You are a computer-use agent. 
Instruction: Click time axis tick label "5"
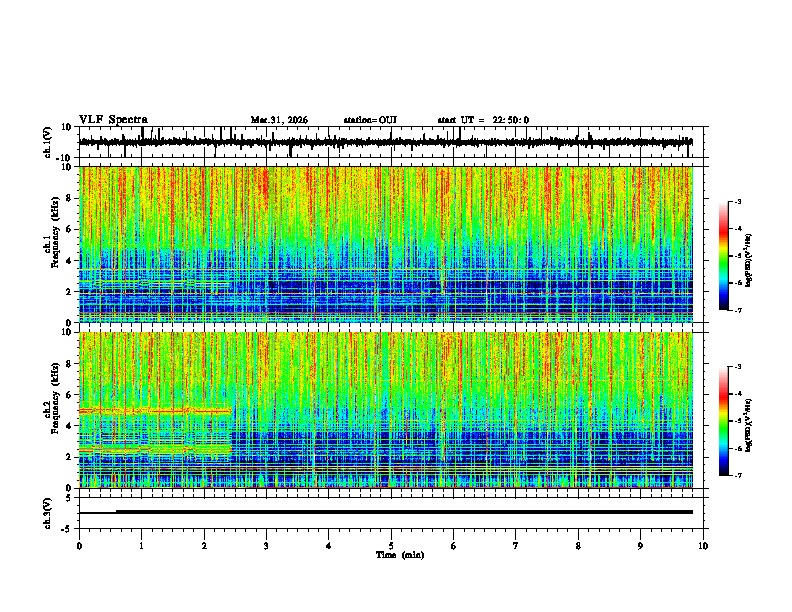391,546
